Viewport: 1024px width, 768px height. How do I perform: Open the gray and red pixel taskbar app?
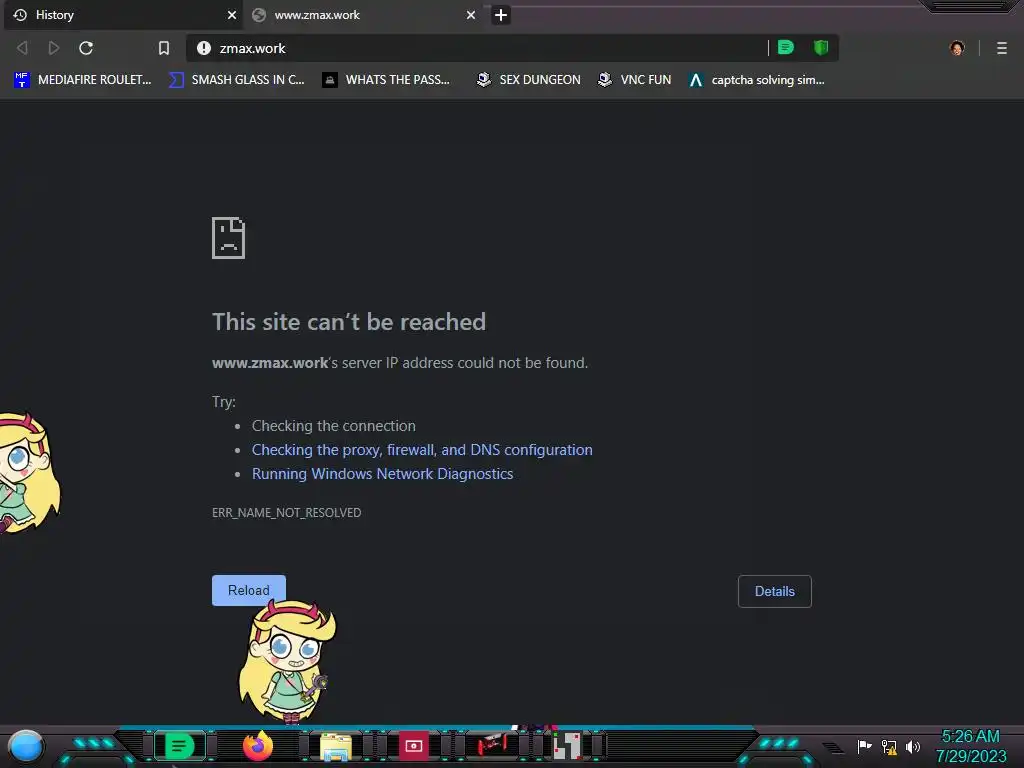tap(568, 746)
